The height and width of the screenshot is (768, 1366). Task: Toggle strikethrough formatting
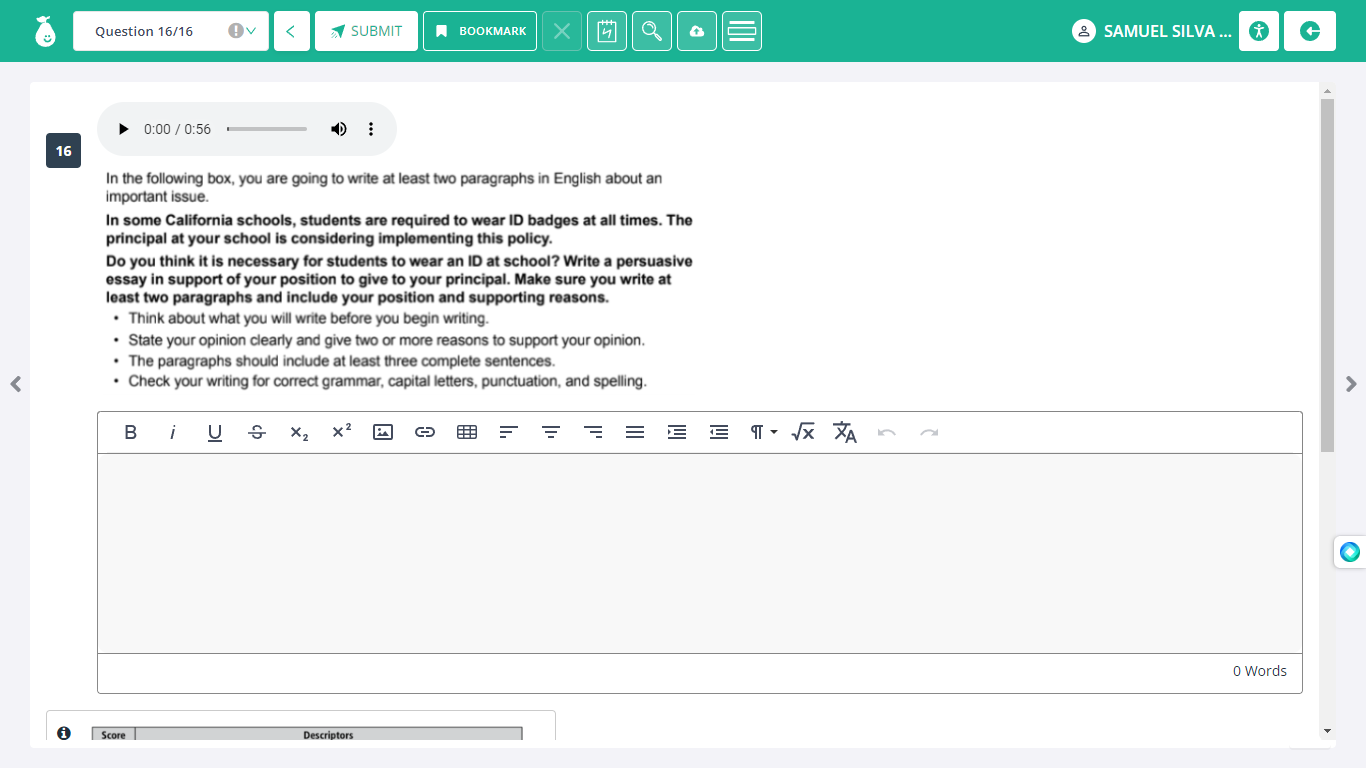coord(257,432)
